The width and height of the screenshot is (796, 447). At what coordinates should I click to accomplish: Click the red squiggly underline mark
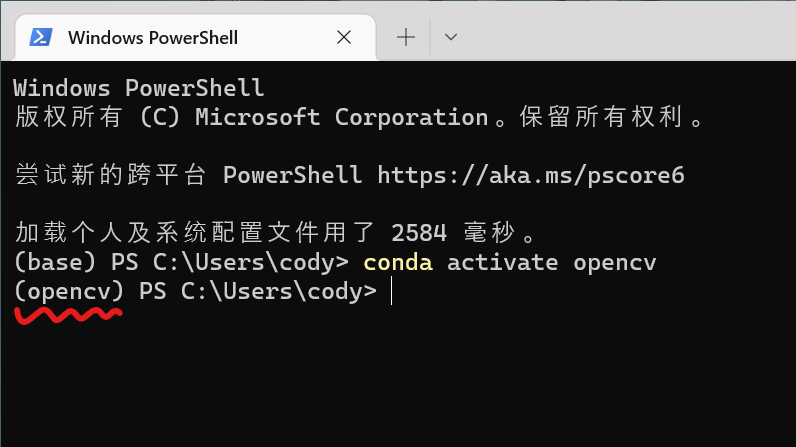pyautogui.click(x=68, y=315)
